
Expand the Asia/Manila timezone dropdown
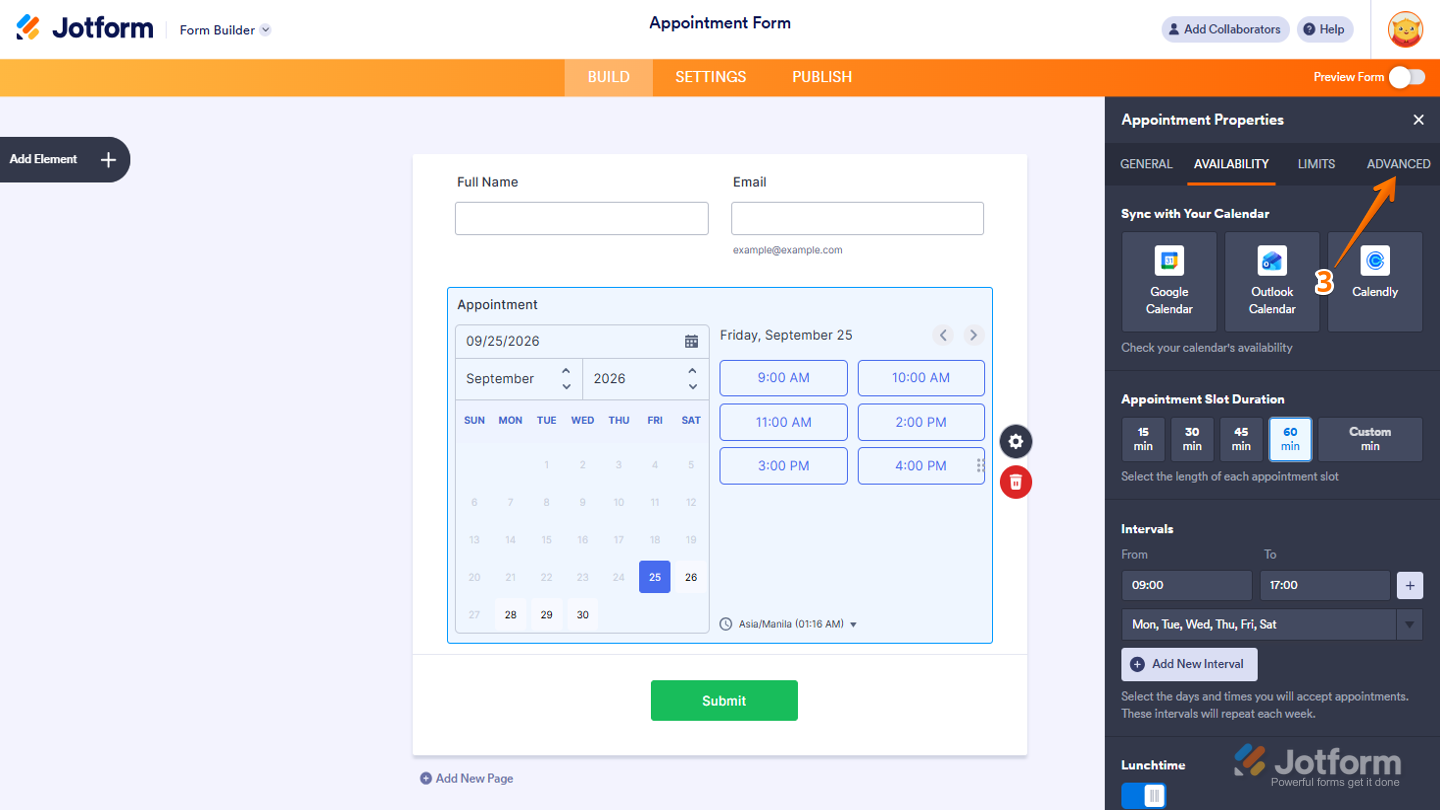[788, 624]
